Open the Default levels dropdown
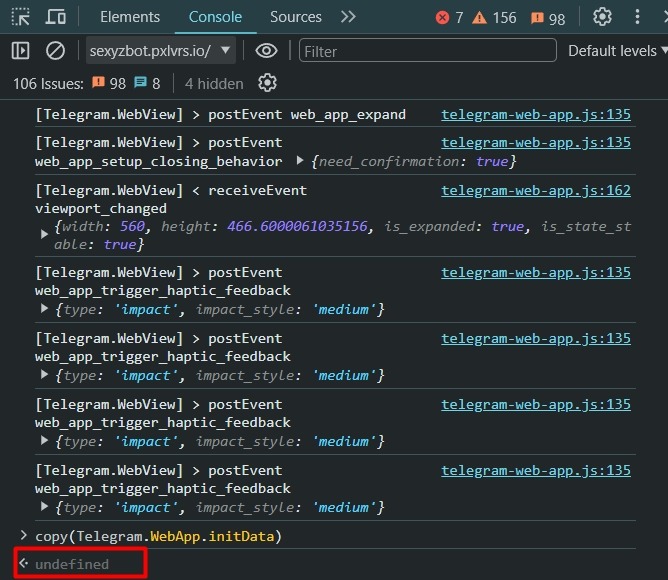This screenshot has height=580, width=668. tap(616, 51)
